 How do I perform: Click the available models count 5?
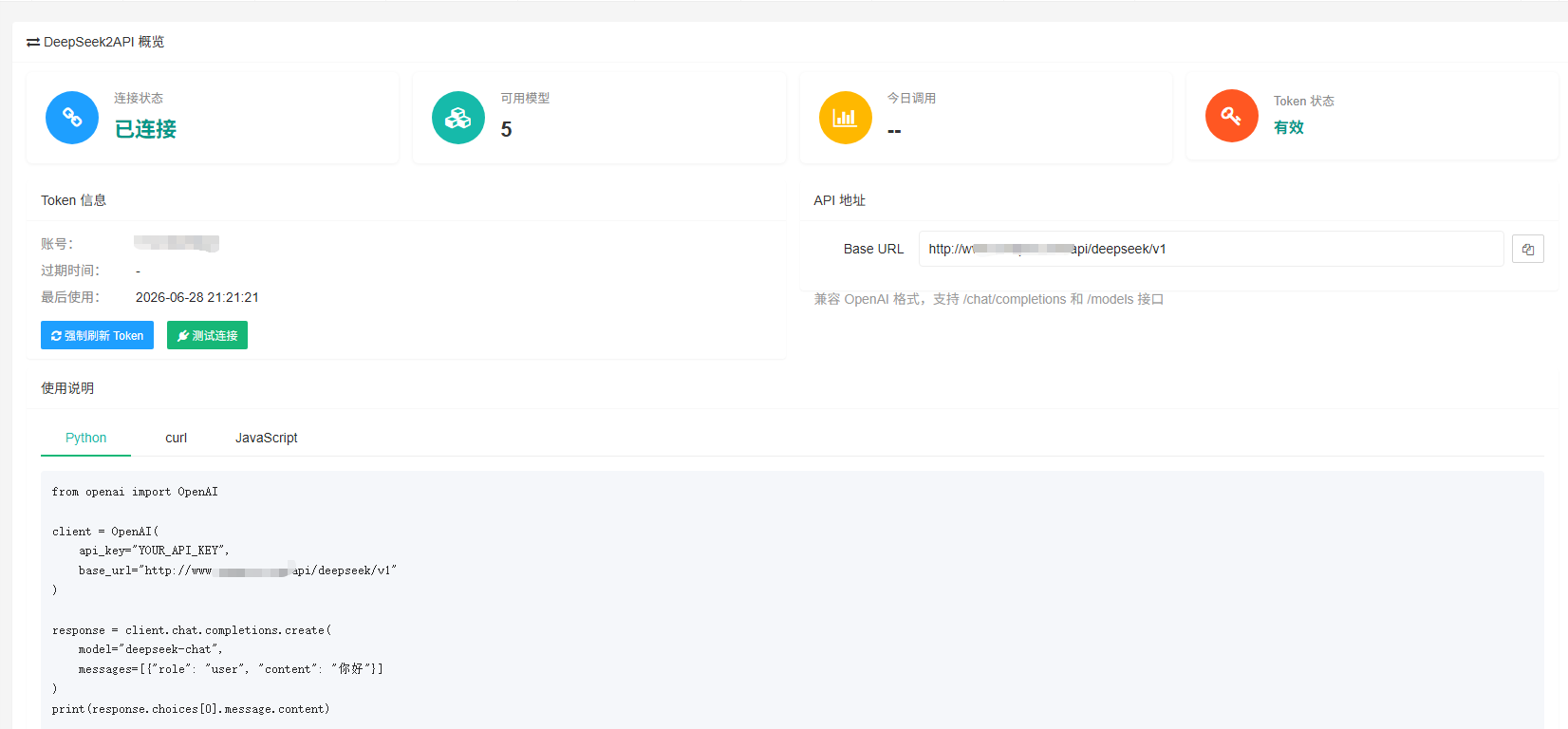507,130
